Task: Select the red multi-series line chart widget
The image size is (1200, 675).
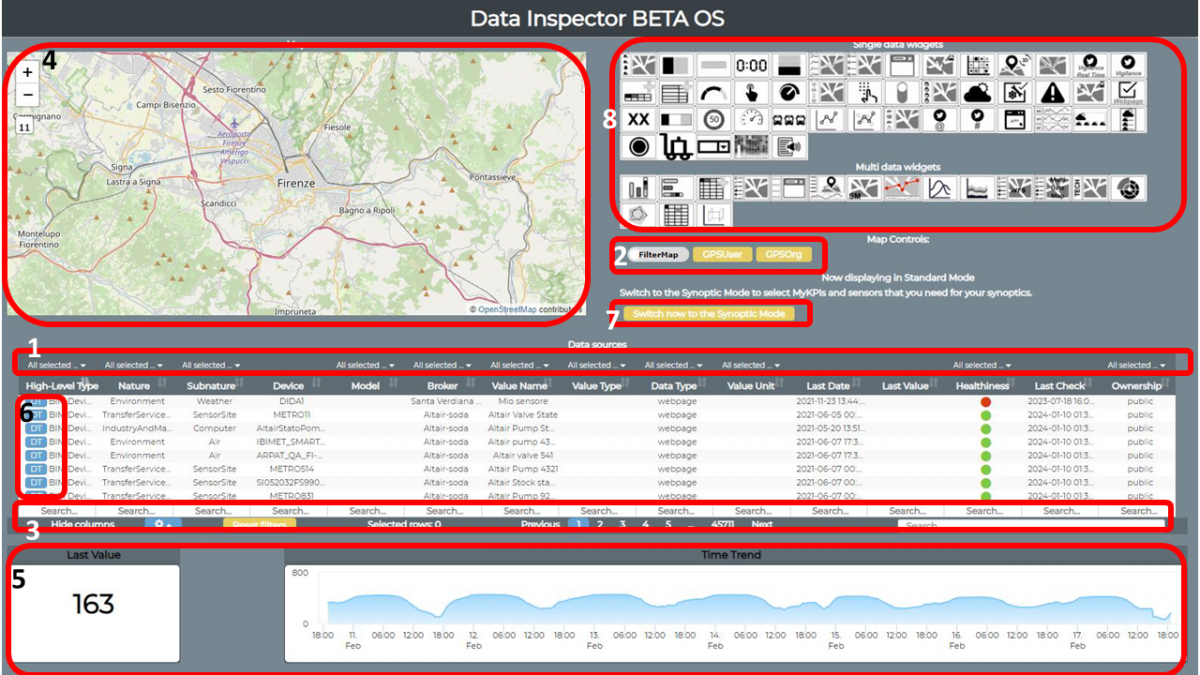Action: [900, 188]
